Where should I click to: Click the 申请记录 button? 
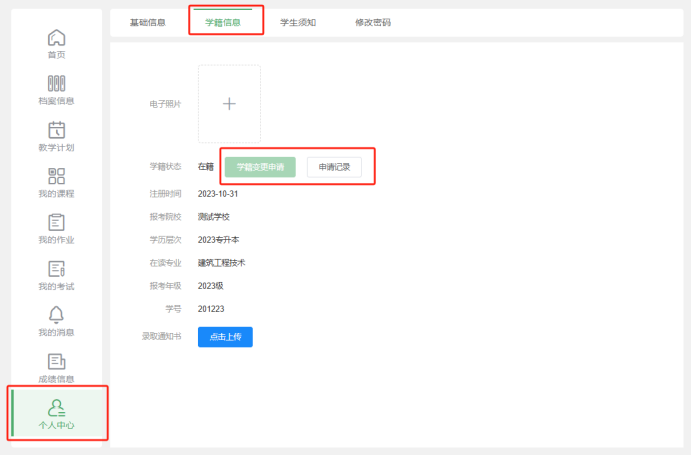tap(334, 167)
